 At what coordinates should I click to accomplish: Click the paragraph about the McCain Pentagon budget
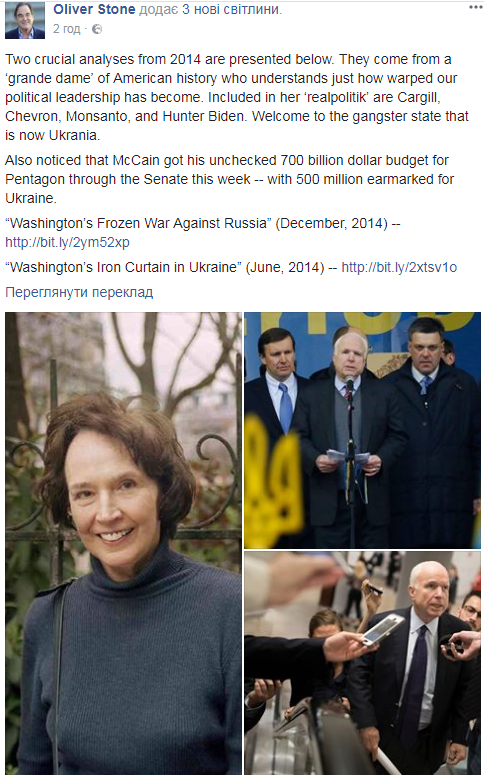click(229, 179)
